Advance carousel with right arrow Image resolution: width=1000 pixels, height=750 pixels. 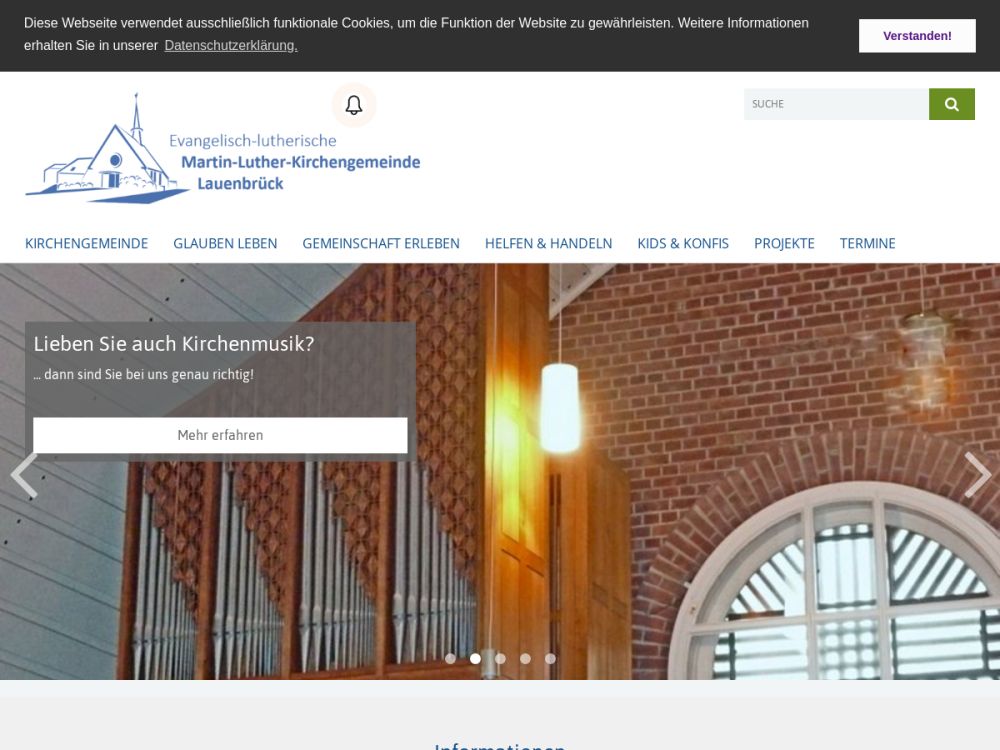[x=976, y=475]
